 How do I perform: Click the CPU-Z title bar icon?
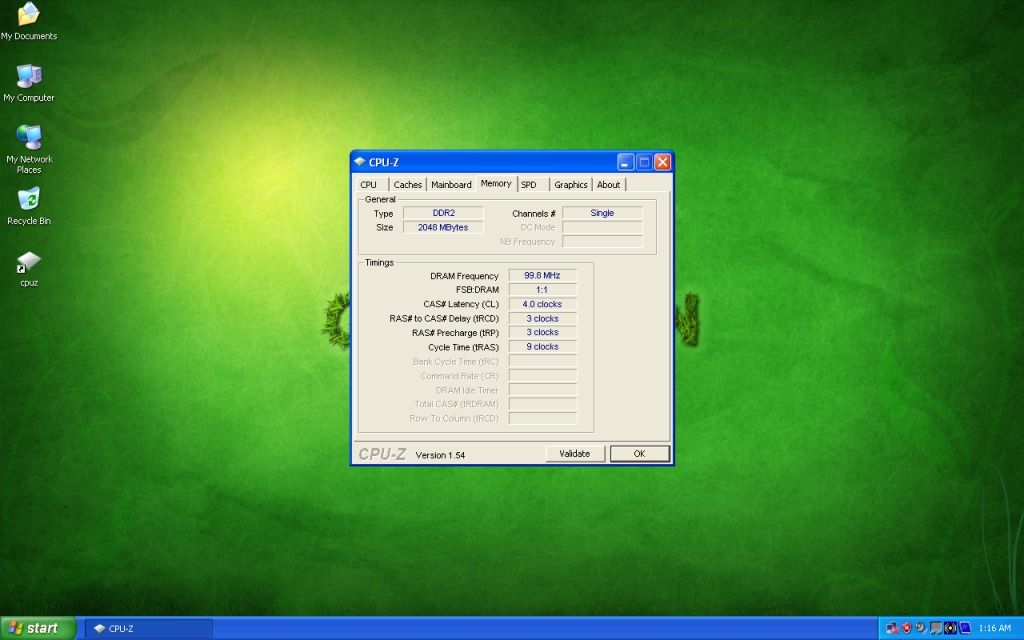360,162
